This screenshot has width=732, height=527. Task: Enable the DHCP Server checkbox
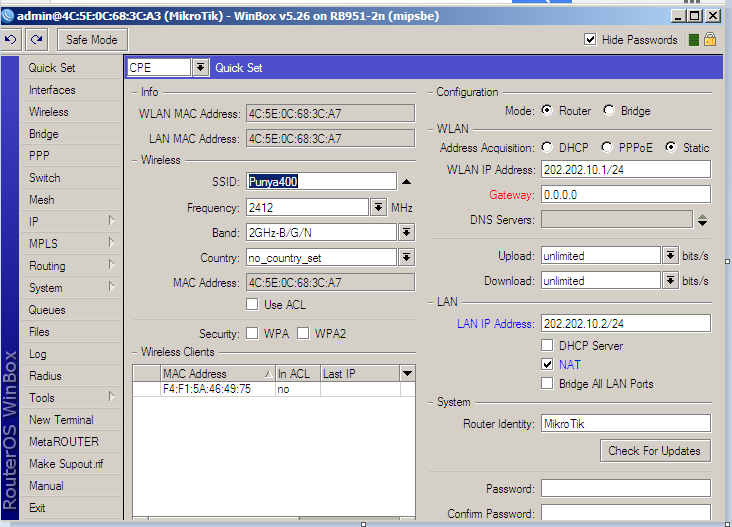(547, 345)
